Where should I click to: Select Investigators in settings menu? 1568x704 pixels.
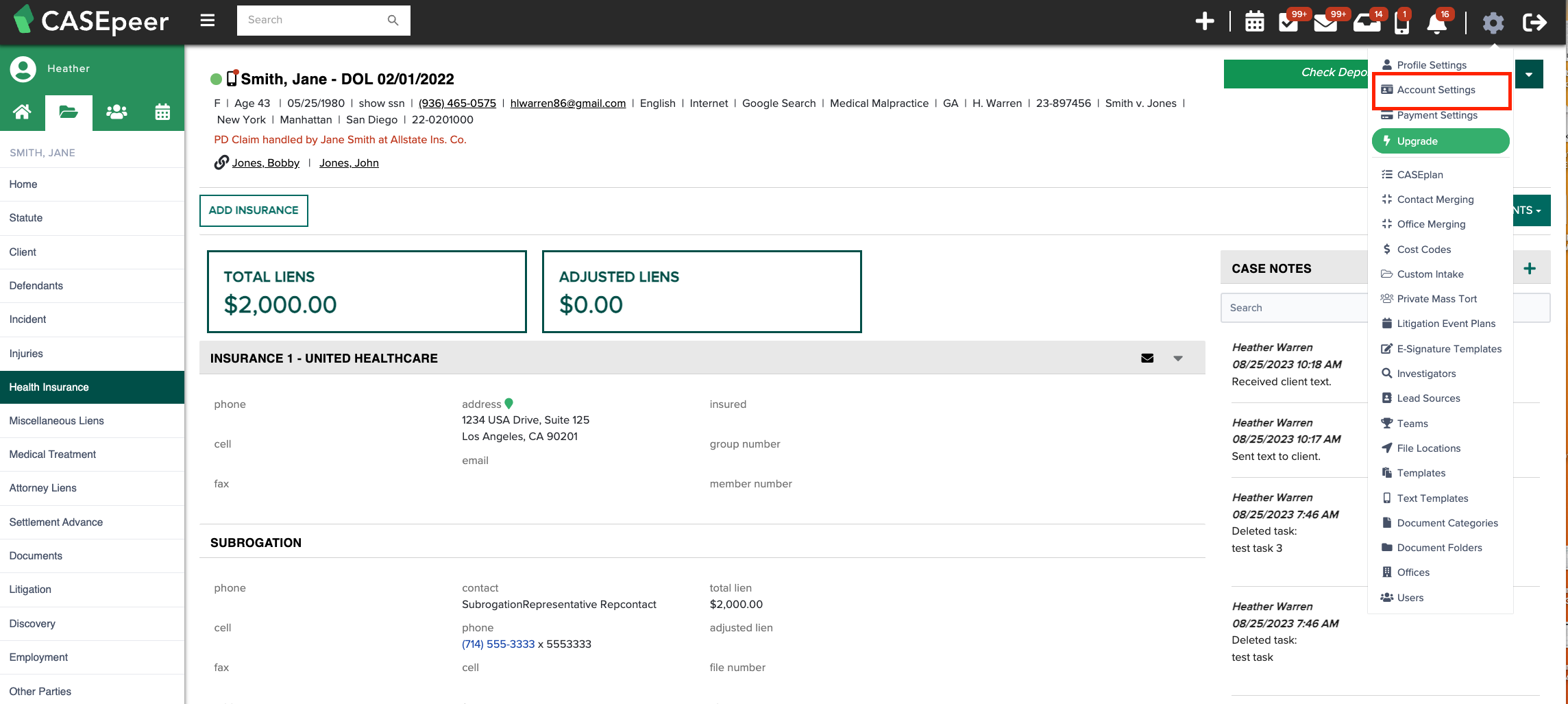(1426, 374)
